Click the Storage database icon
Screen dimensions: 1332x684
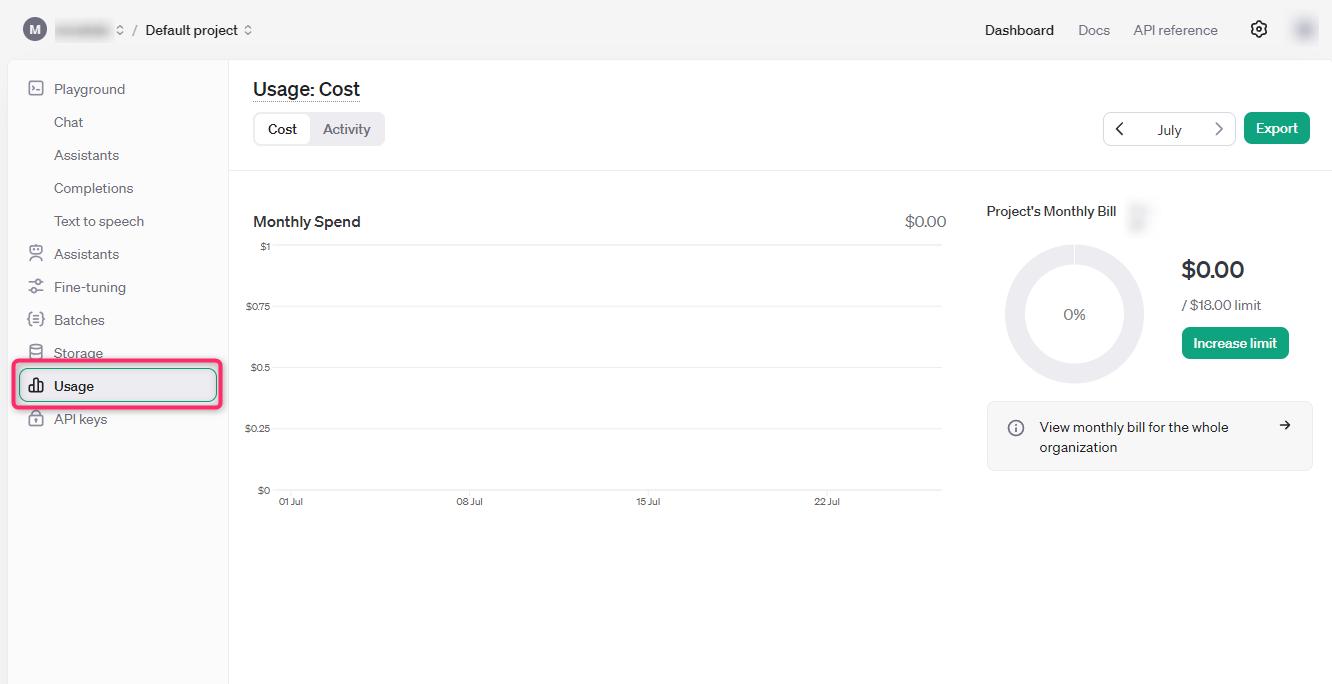[x=36, y=353]
